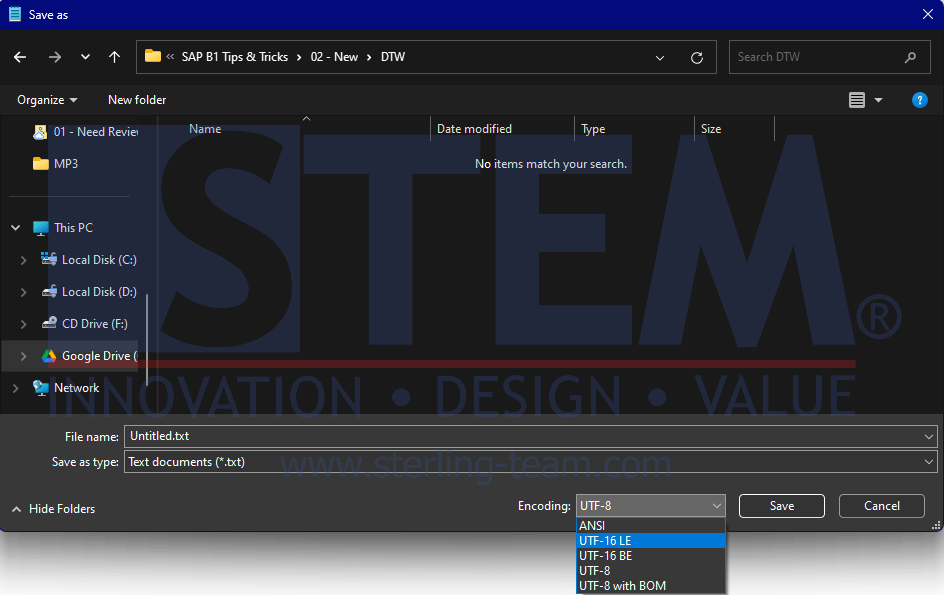Select DTW breadcrumb segment
The height and width of the screenshot is (595, 944).
(393, 57)
